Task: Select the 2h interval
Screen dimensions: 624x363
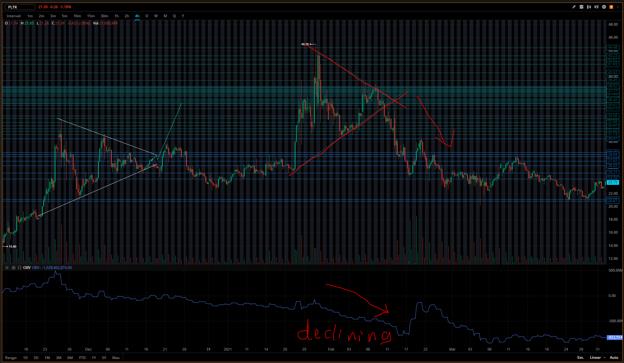Action: pos(127,16)
